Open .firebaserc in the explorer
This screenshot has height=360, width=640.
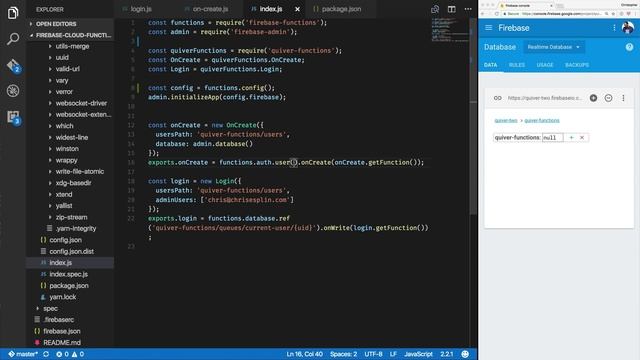tap(70, 320)
